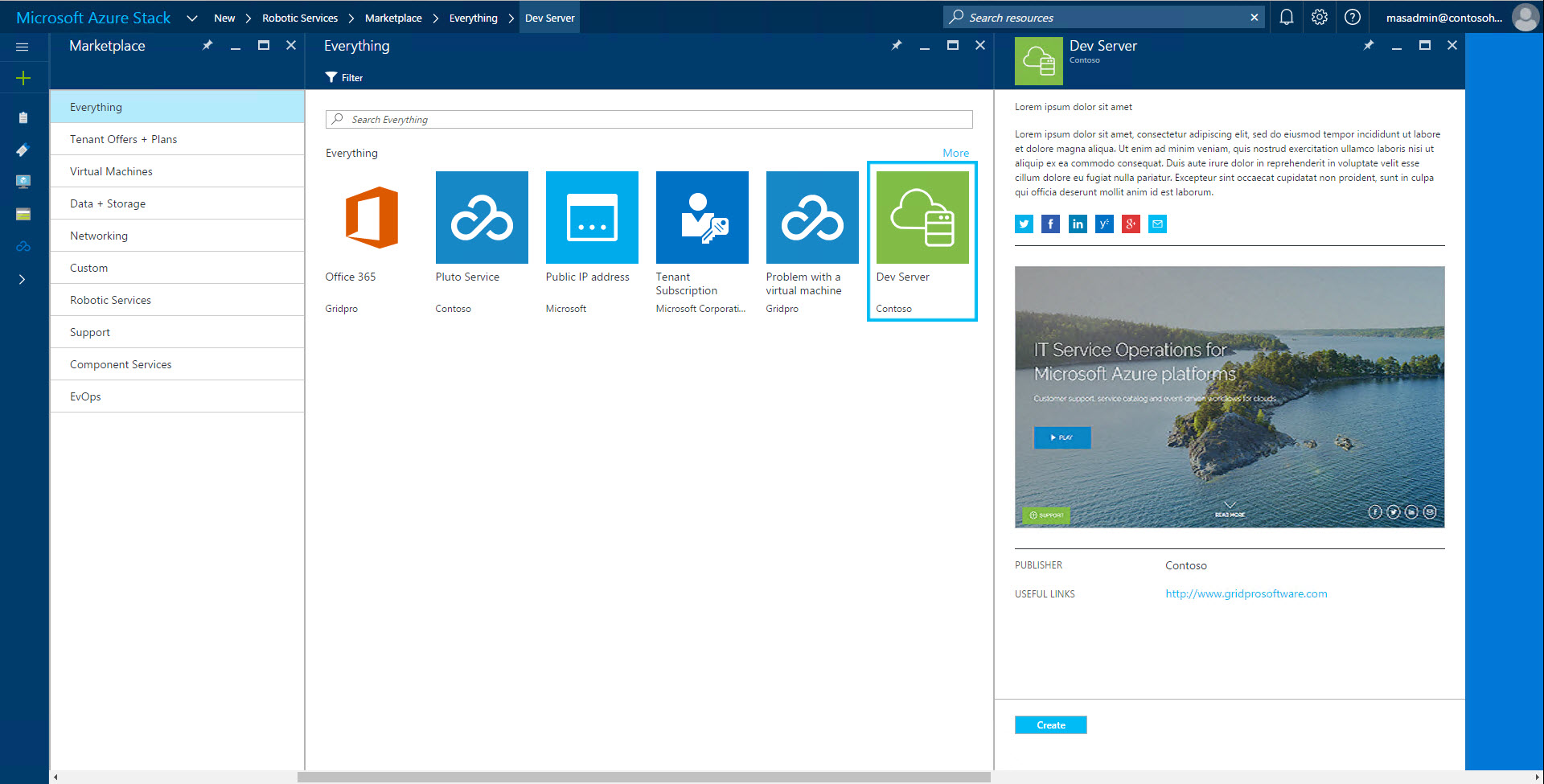1544x784 pixels.
Task: Click Microsoft Azure Stack title
Action: pos(93,18)
